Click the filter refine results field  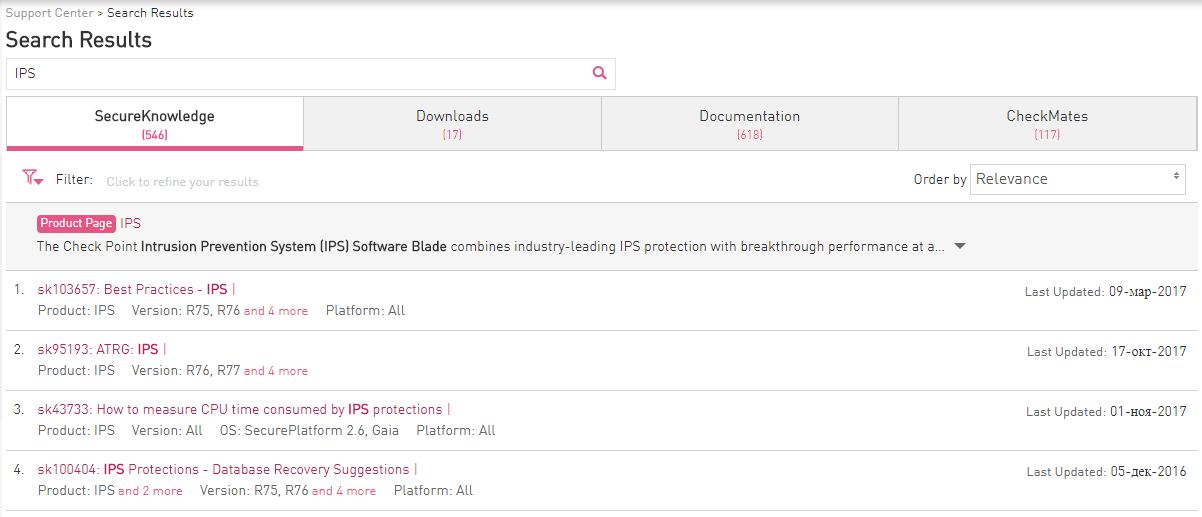(183, 182)
